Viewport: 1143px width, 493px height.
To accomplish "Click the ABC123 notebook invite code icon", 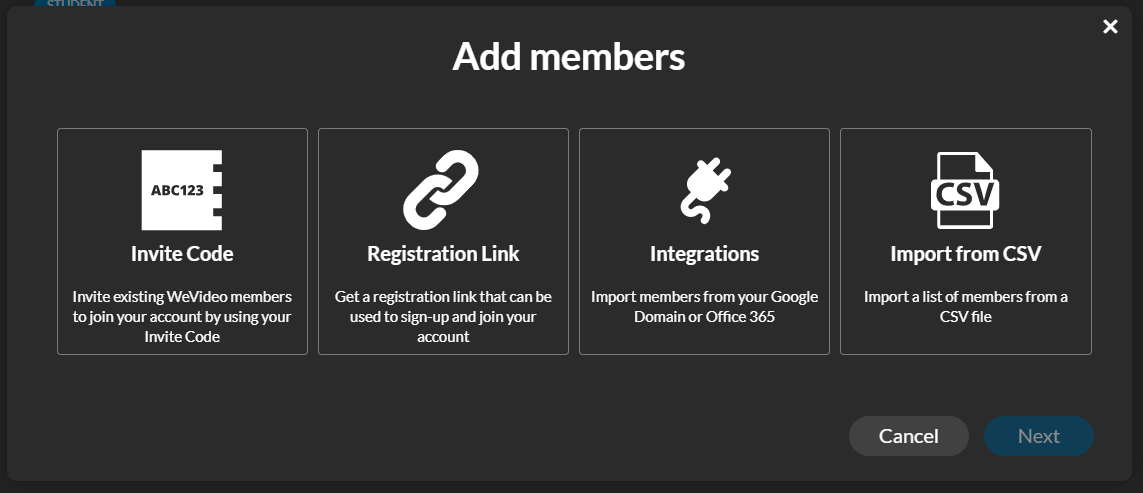I will click(182, 190).
